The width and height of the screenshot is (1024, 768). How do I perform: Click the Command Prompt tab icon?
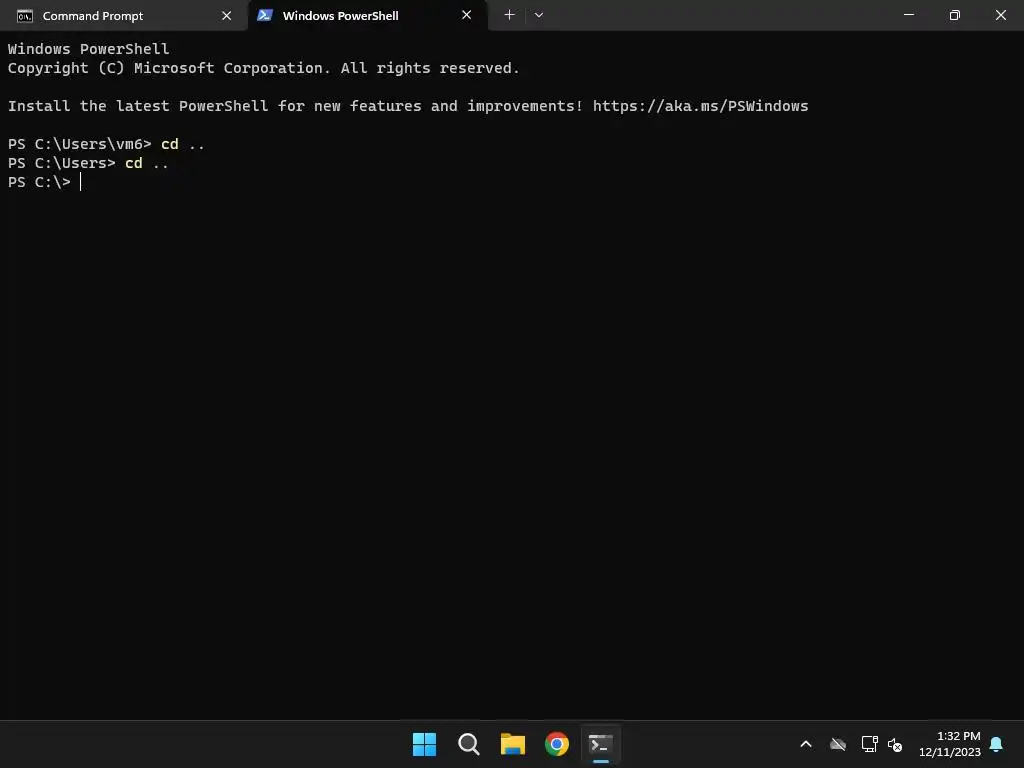25,16
